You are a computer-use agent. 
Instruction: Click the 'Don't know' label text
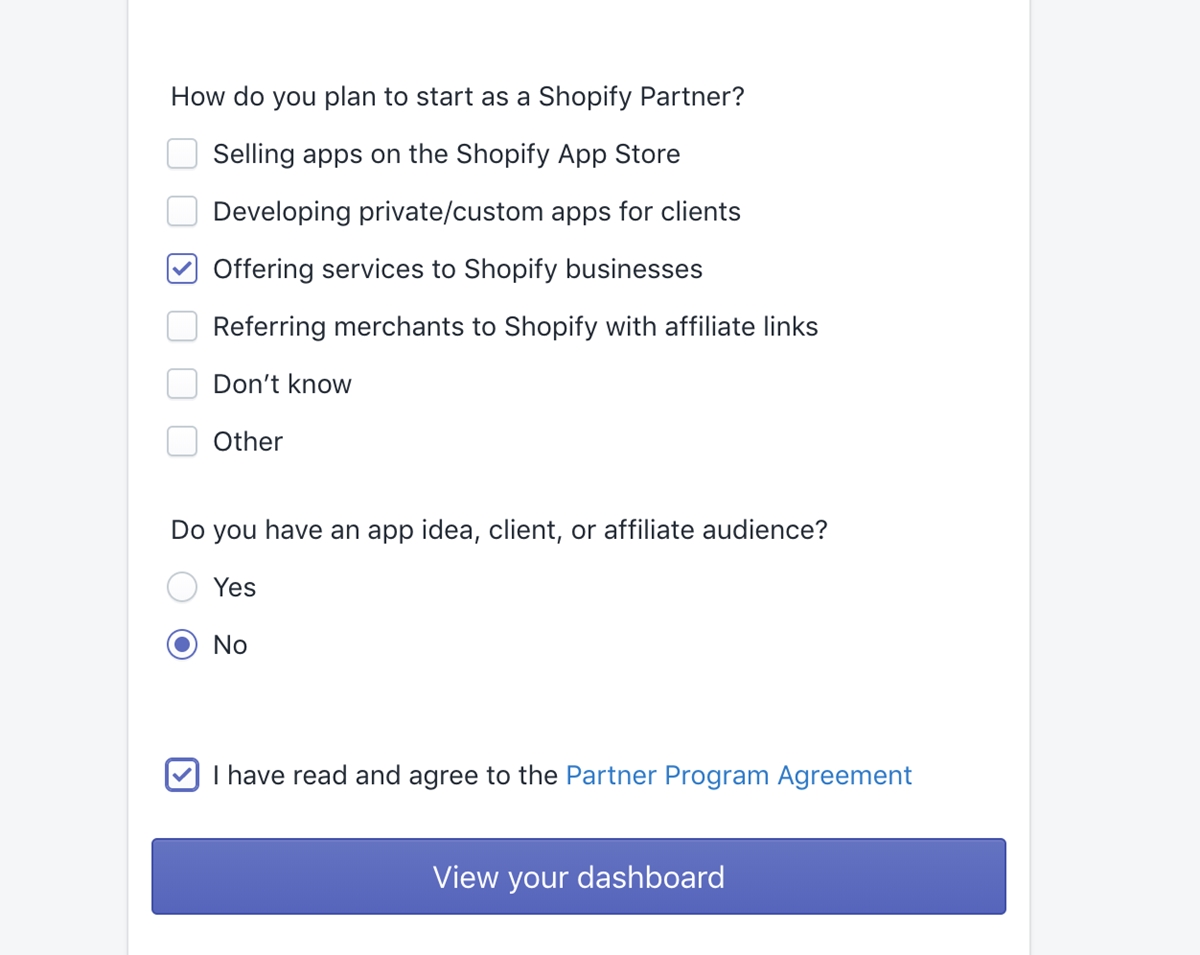point(283,384)
